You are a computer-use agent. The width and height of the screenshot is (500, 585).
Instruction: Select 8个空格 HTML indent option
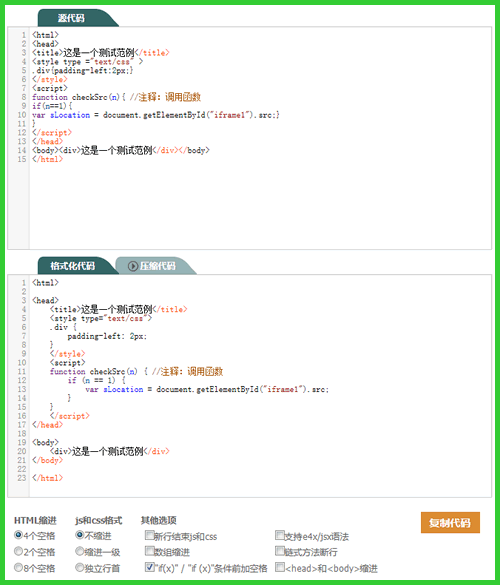pos(18,567)
